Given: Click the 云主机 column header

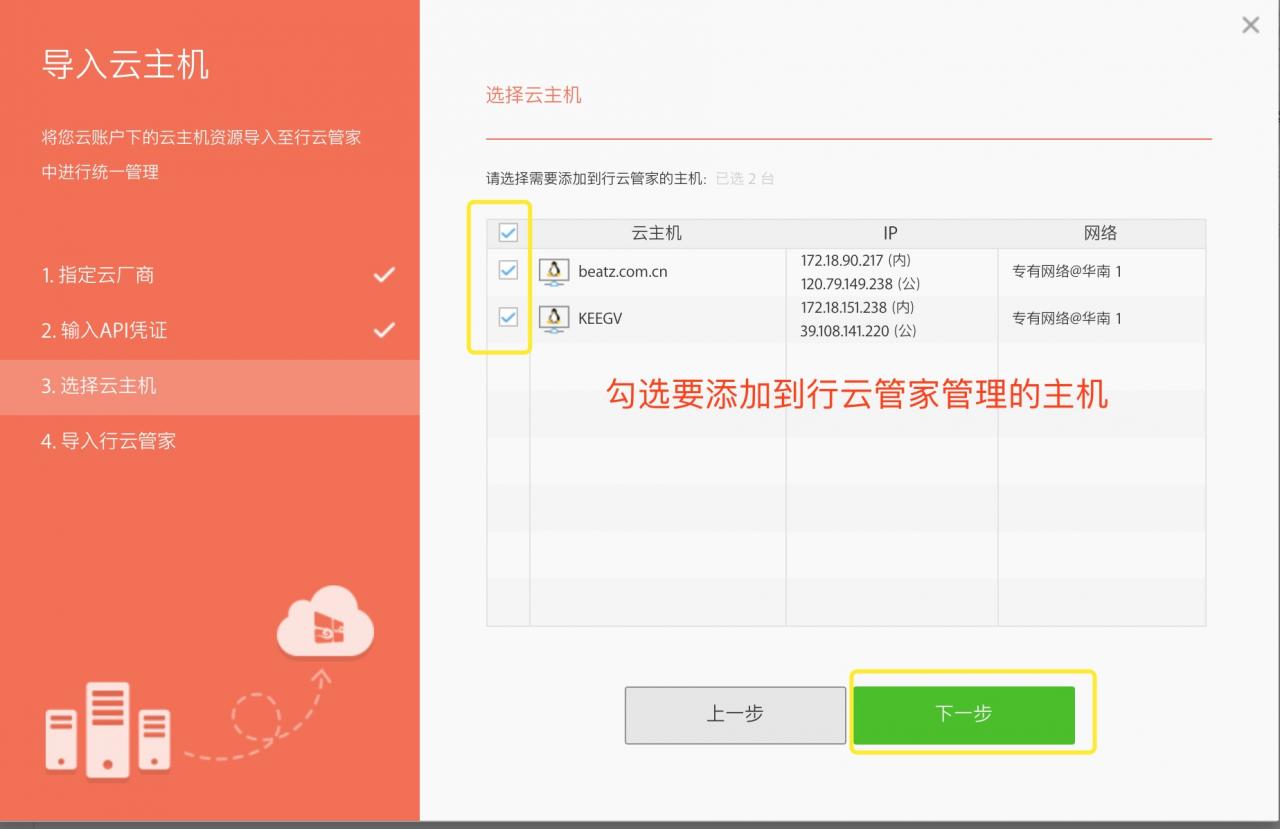Looking at the screenshot, I should (x=657, y=233).
